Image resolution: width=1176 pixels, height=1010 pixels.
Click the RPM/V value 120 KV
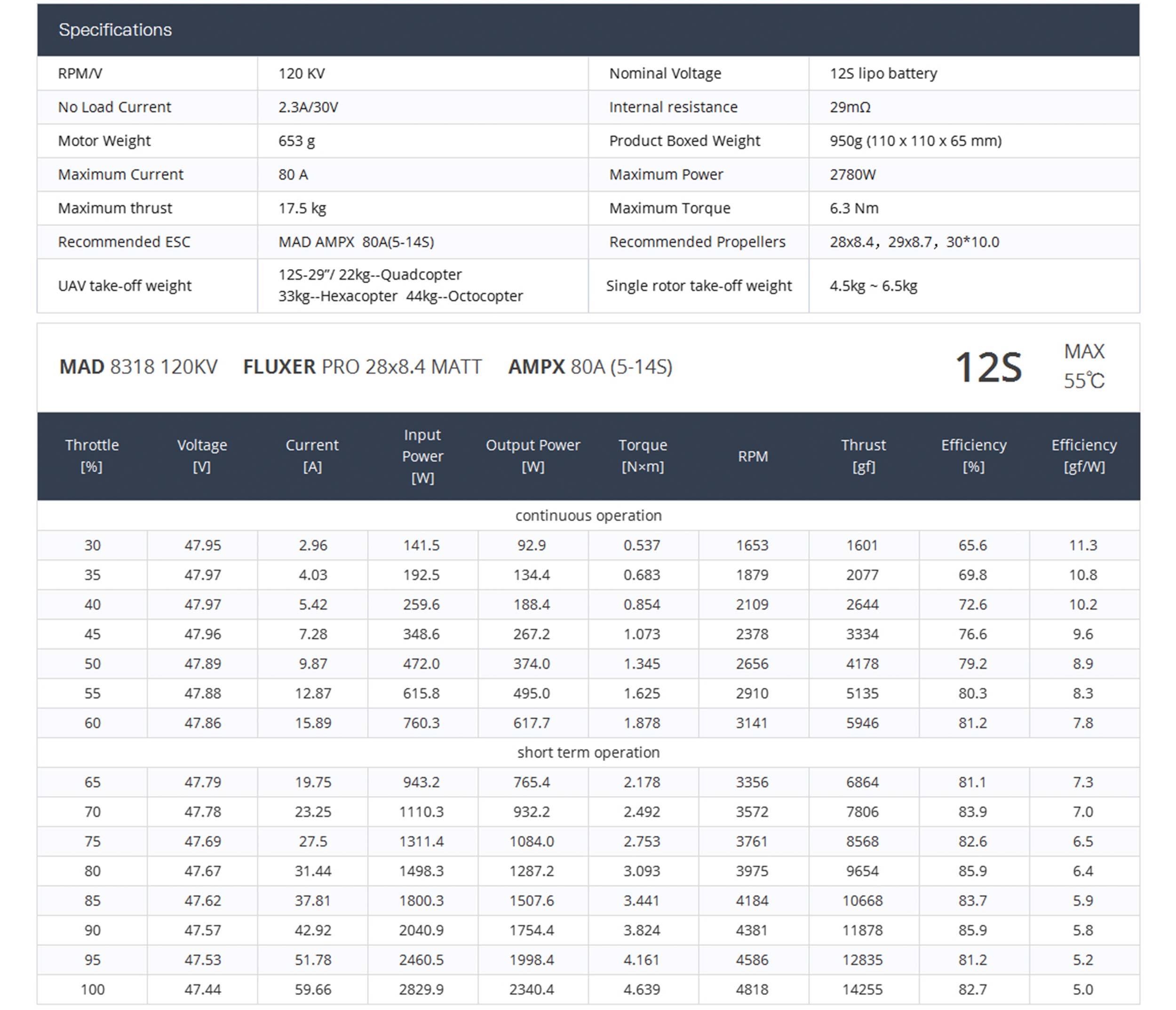302,73
